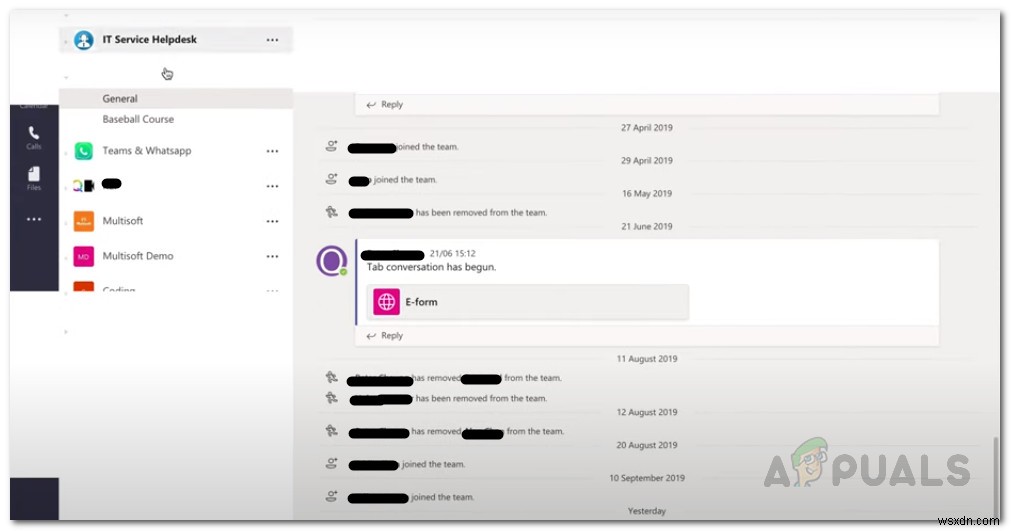Click member-joined icon under 27 April 2019
The image size is (1011, 531).
331,146
